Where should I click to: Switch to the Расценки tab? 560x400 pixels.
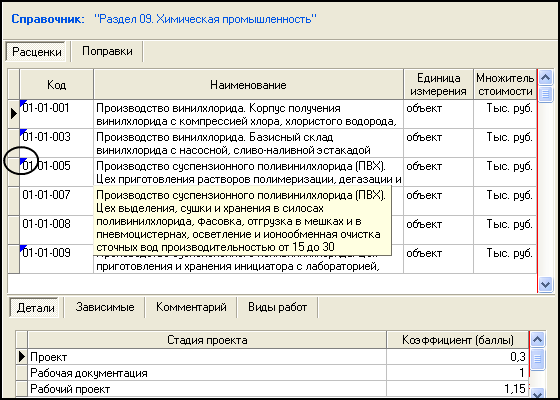[36, 52]
